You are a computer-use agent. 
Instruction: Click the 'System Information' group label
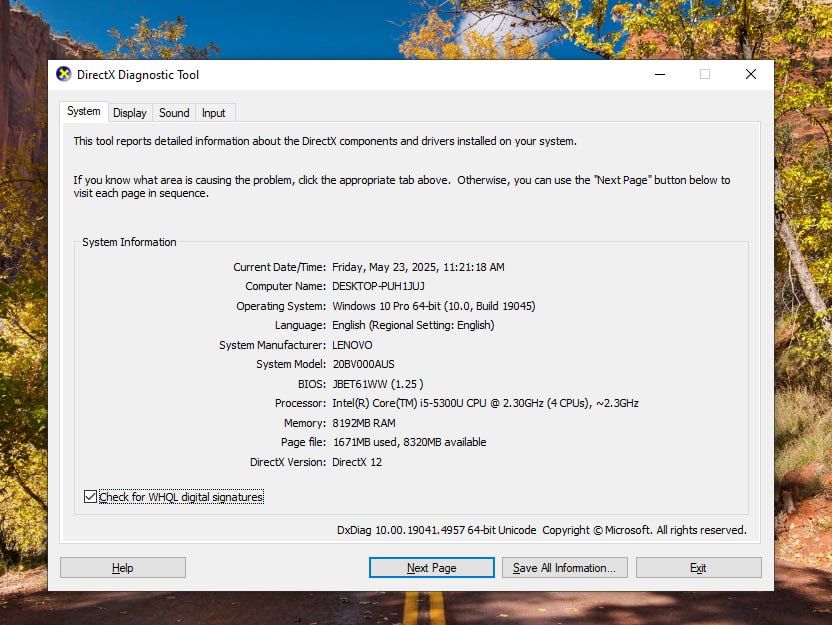pos(129,242)
